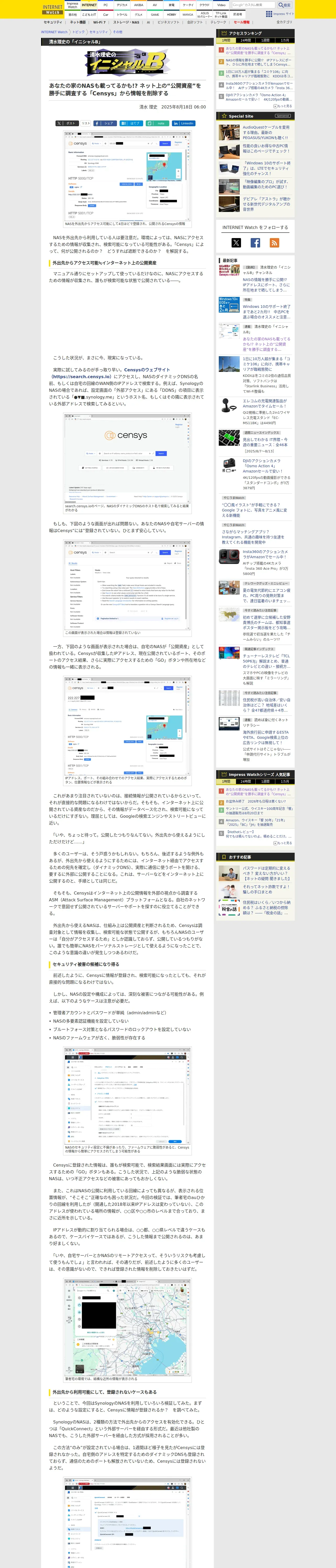This screenshot has height=1568, width=336.
Task: Select 24時間 tab in アクセスランキング
Action: 246,40
